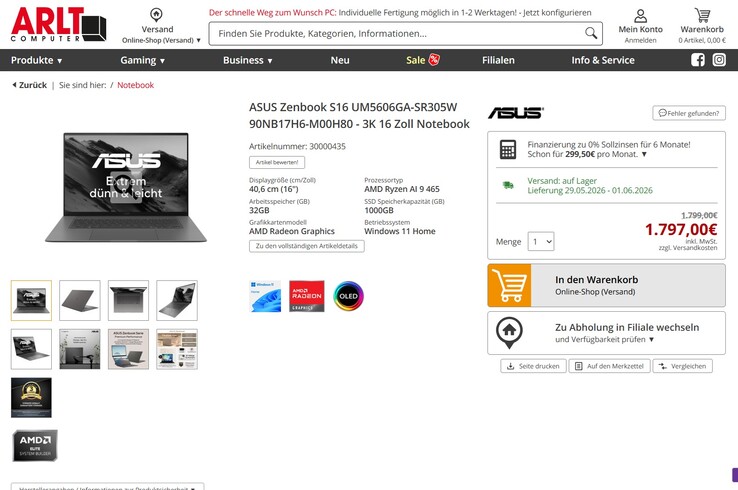Click the orange shopping cart icon
The height and width of the screenshot is (490, 738).
pos(509,285)
